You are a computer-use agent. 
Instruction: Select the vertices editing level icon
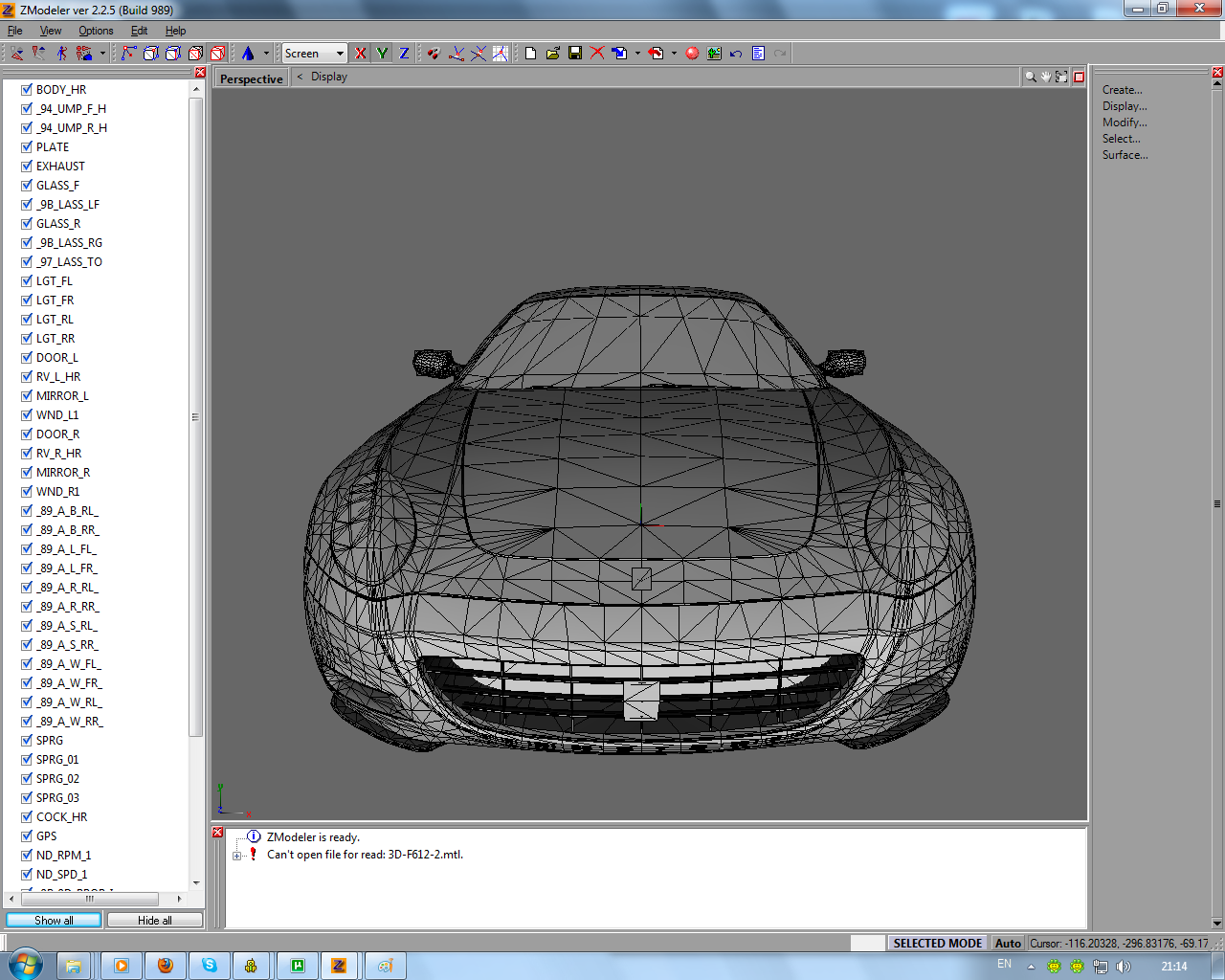tap(129, 54)
